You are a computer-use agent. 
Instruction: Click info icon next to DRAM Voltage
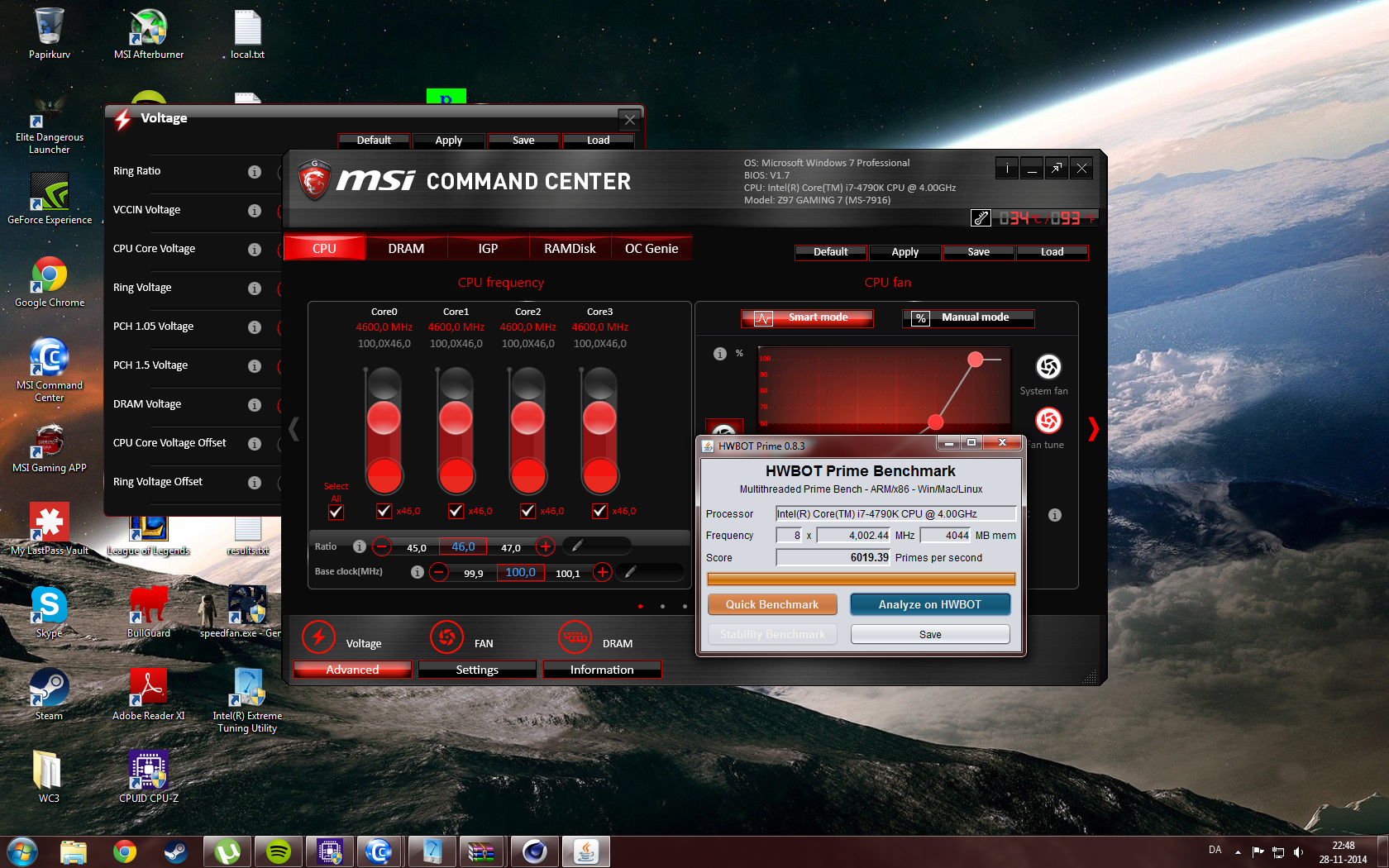pyautogui.click(x=255, y=405)
